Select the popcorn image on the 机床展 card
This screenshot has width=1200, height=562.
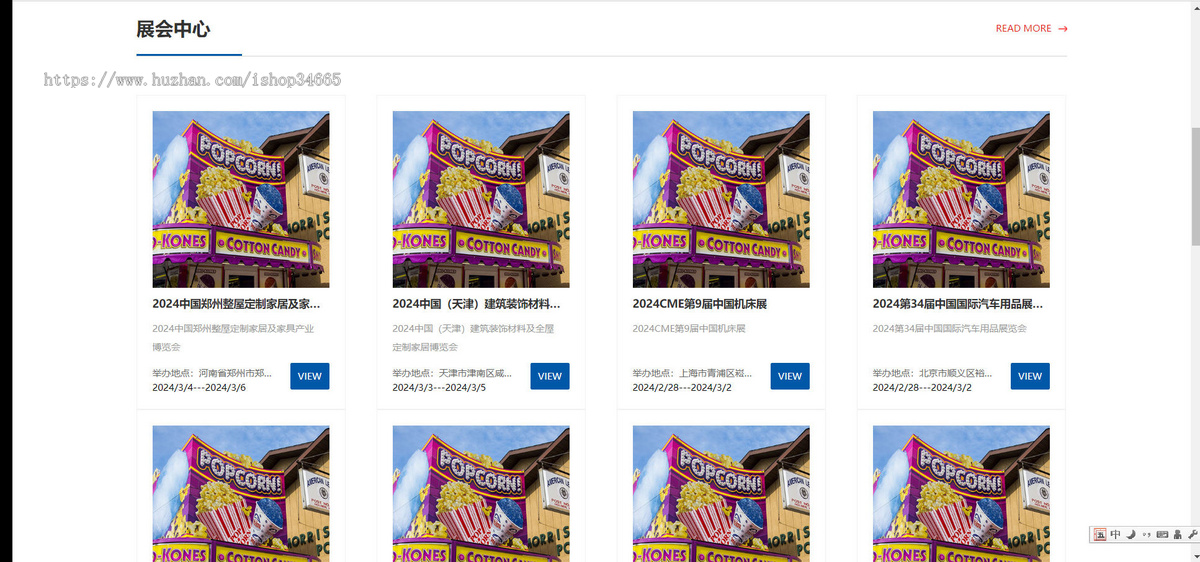(721, 199)
